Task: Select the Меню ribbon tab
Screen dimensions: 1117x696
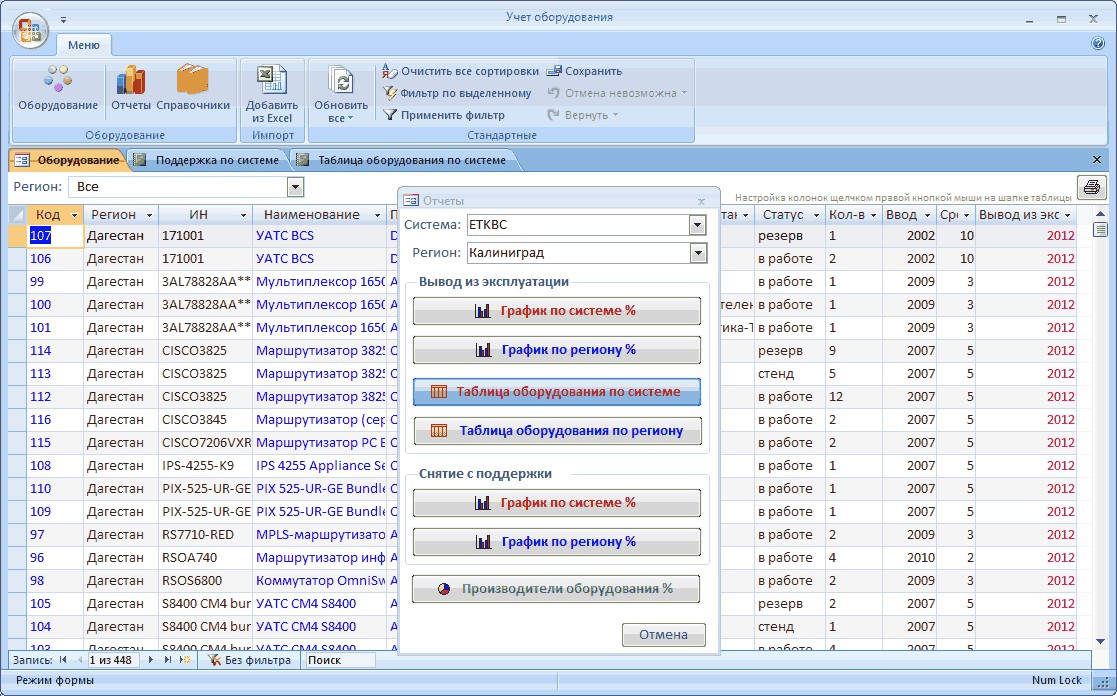Action: pyautogui.click(x=84, y=45)
